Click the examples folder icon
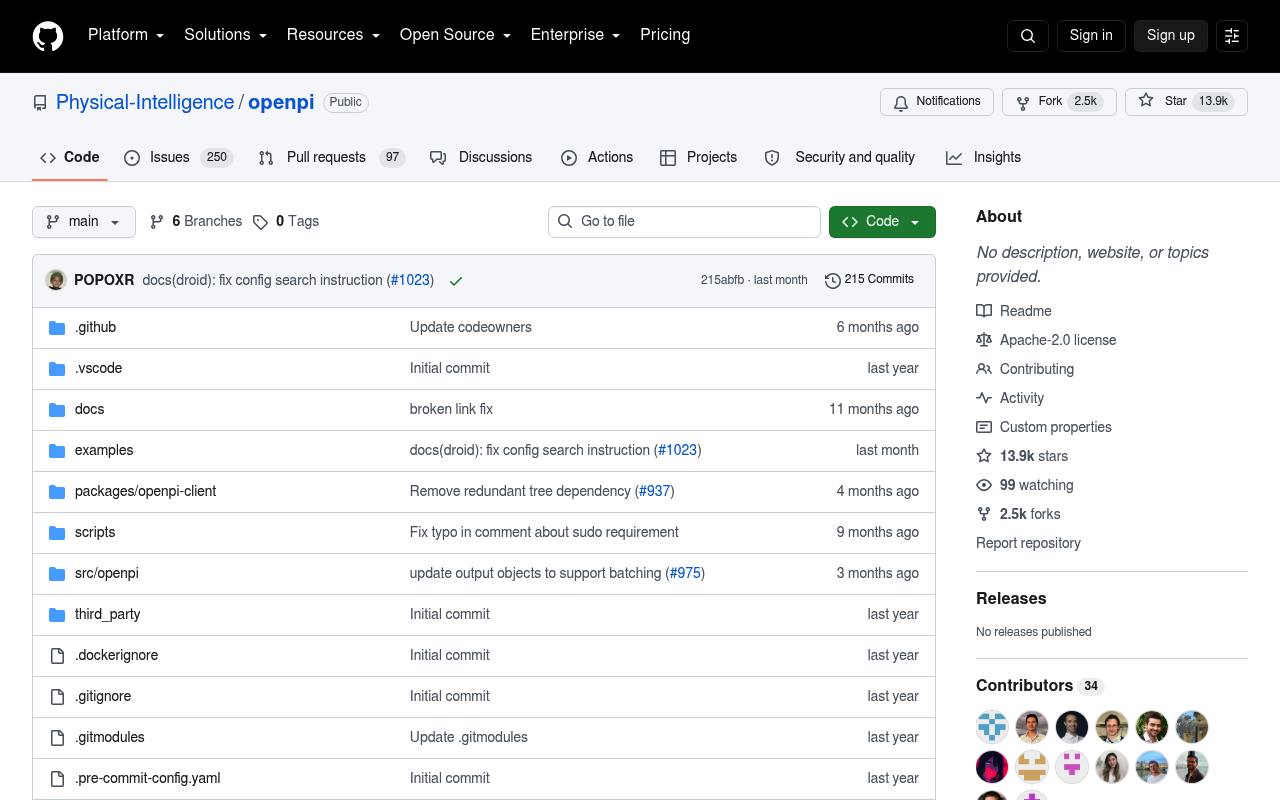 [x=57, y=450]
